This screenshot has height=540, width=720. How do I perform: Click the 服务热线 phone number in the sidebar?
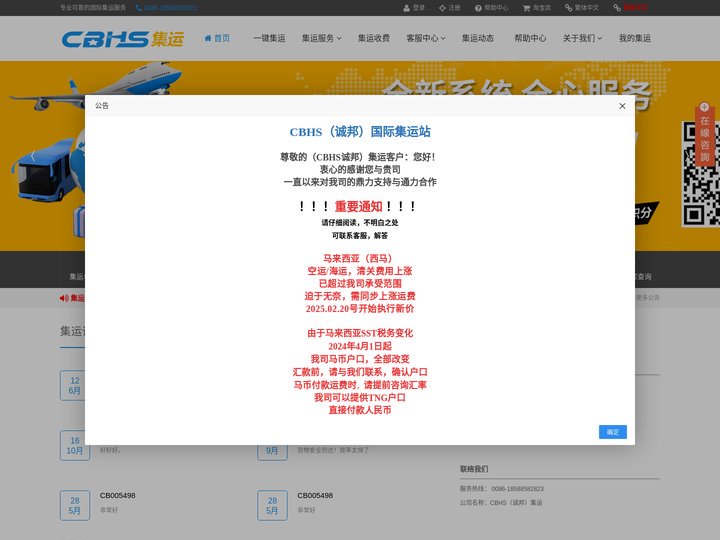point(518,489)
